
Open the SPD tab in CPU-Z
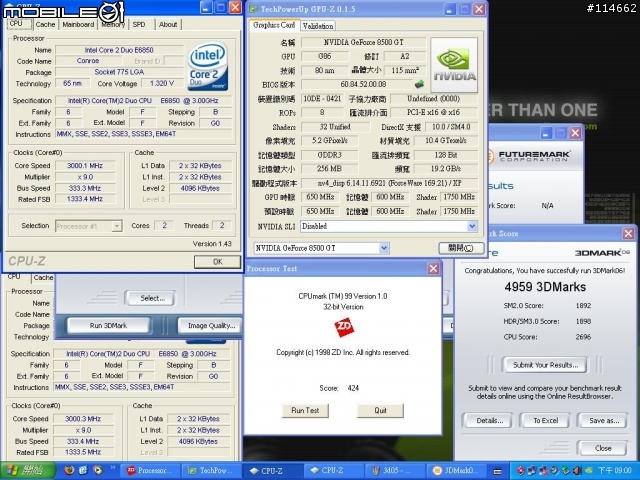click(139, 24)
